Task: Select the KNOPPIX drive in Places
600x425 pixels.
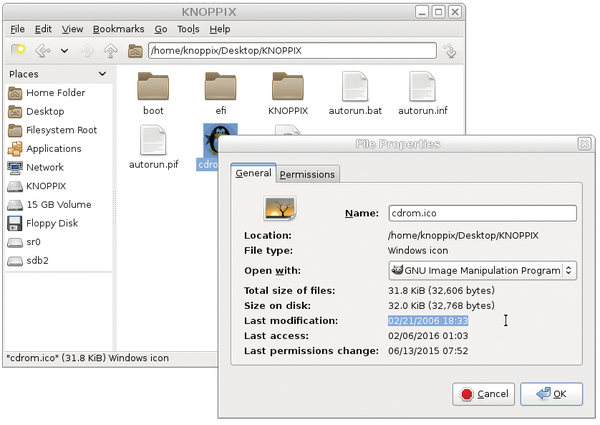Action: (x=37, y=186)
